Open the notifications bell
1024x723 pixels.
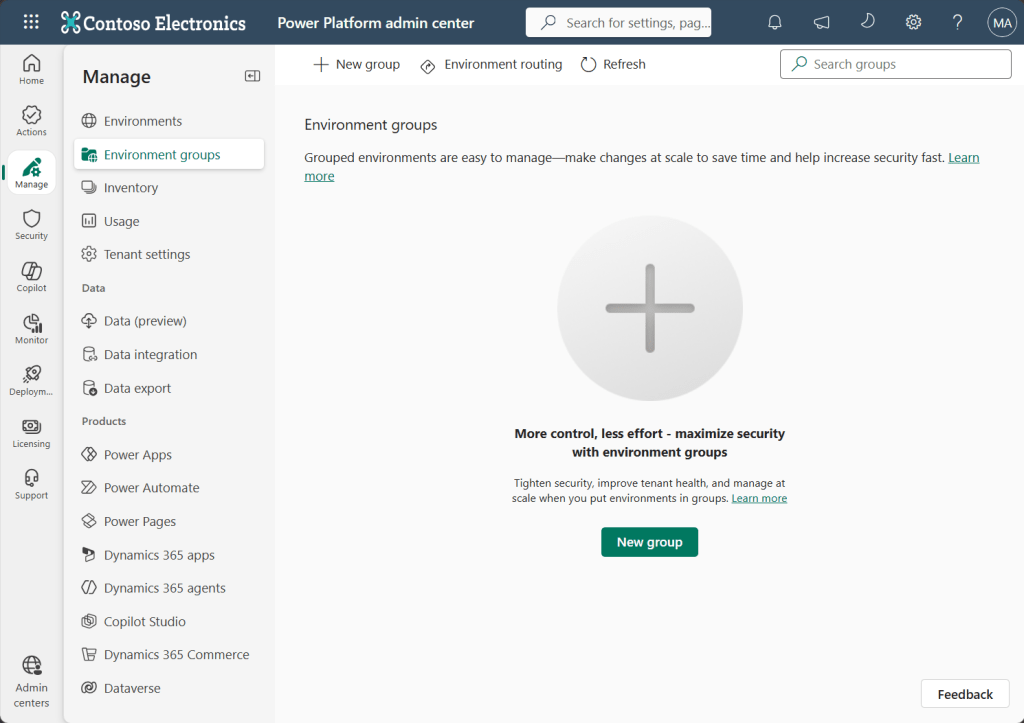775,22
